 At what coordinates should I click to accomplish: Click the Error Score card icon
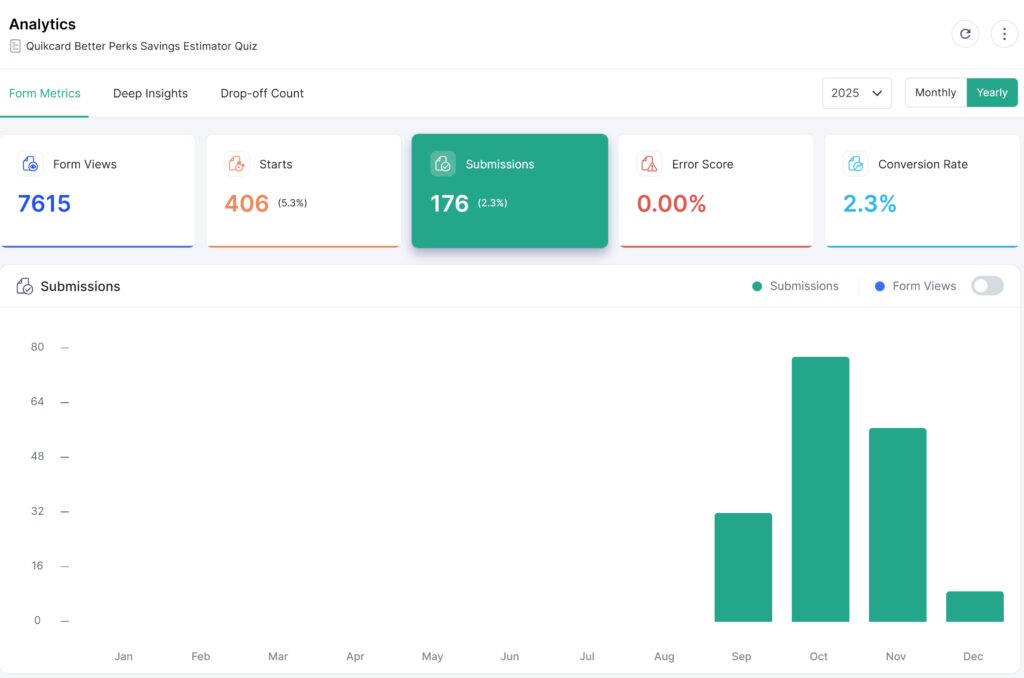tap(649, 164)
